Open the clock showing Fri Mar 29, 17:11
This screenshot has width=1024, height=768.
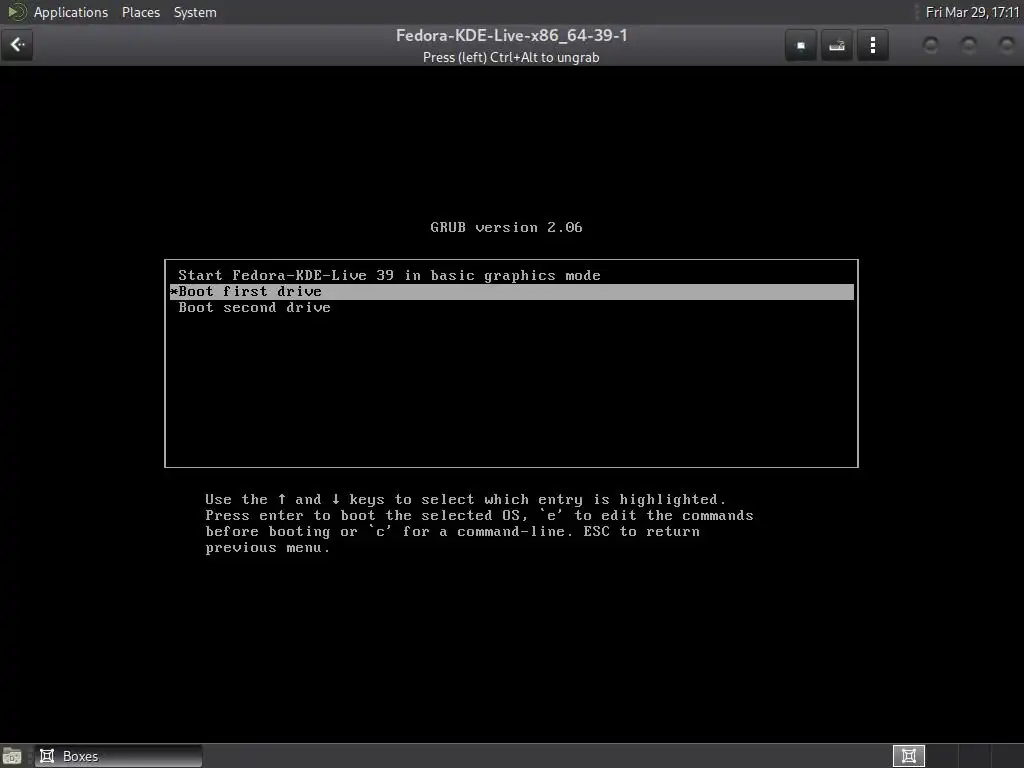972,12
